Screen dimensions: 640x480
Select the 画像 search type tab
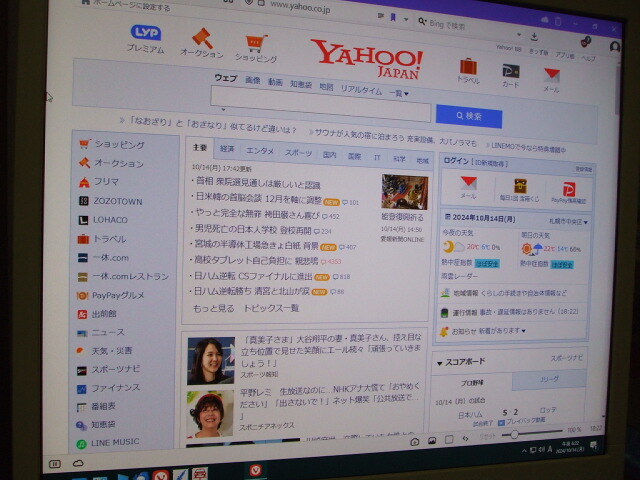pyautogui.click(x=253, y=80)
